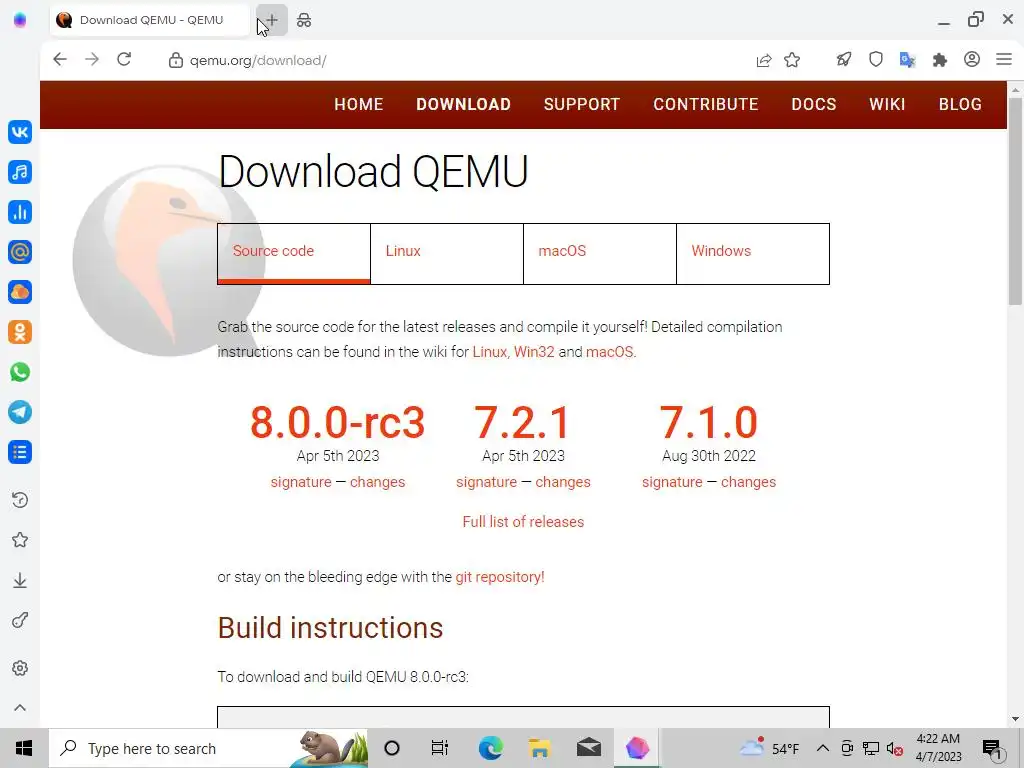The width and height of the screenshot is (1024, 768).
Task: Open CONTRIBUTE in site navigation
Action: click(x=706, y=104)
